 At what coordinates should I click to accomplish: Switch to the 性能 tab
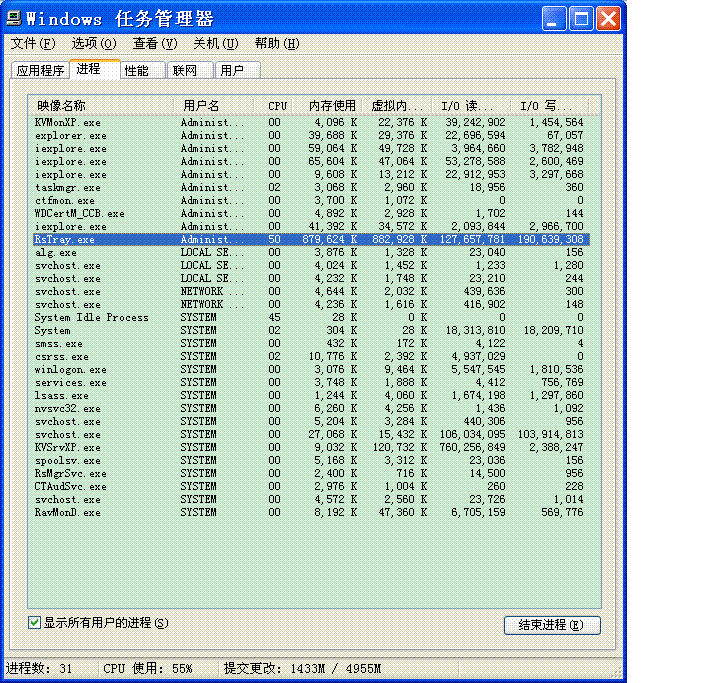coord(143,70)
